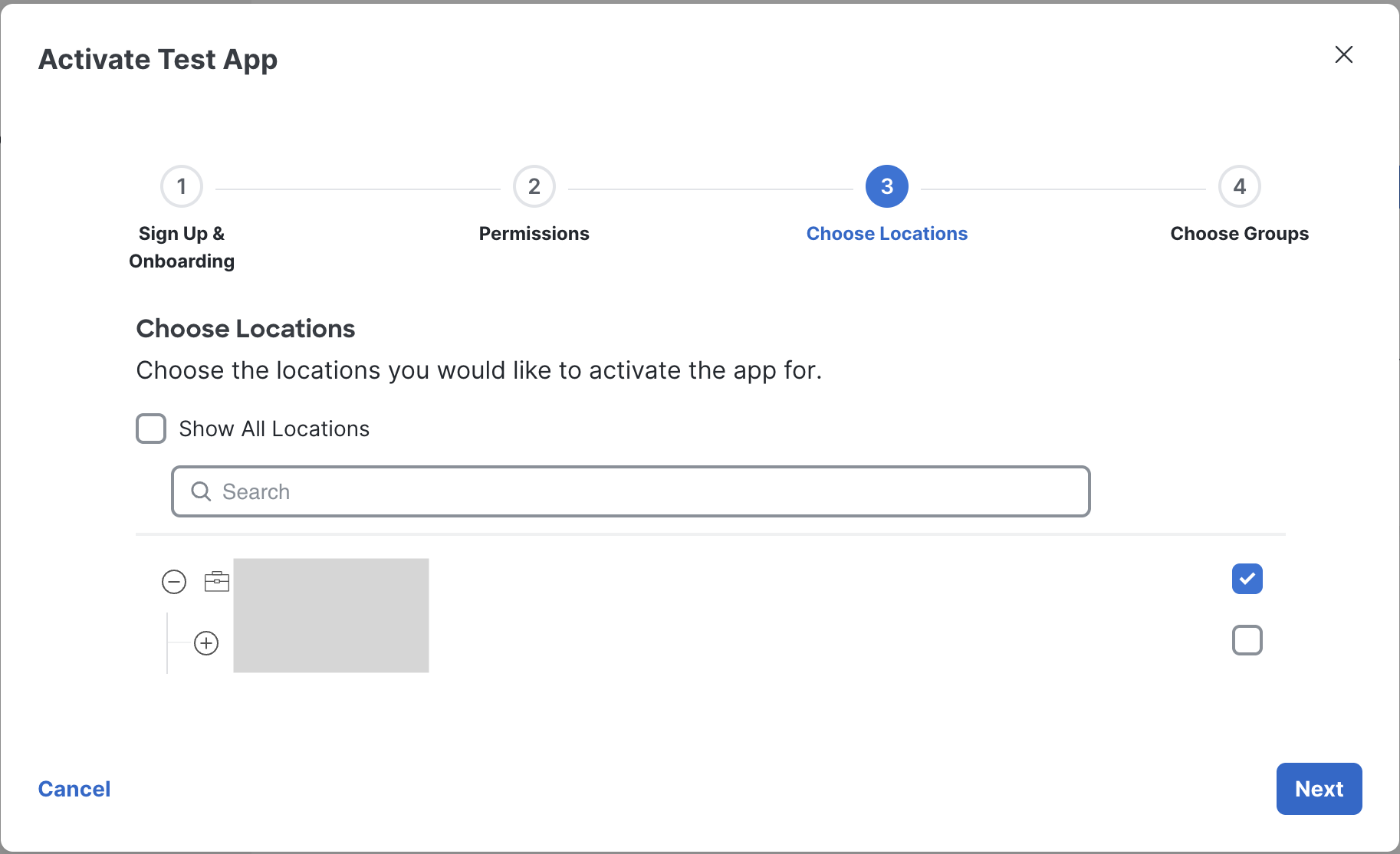
Task: Click the magnifier icon in search box
Action: (x=201, y=491)
